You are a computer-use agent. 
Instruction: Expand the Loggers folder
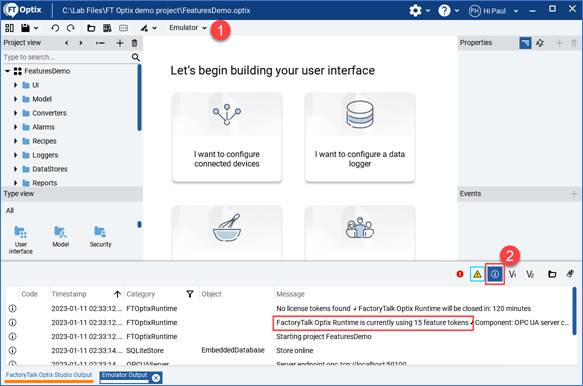15,155
